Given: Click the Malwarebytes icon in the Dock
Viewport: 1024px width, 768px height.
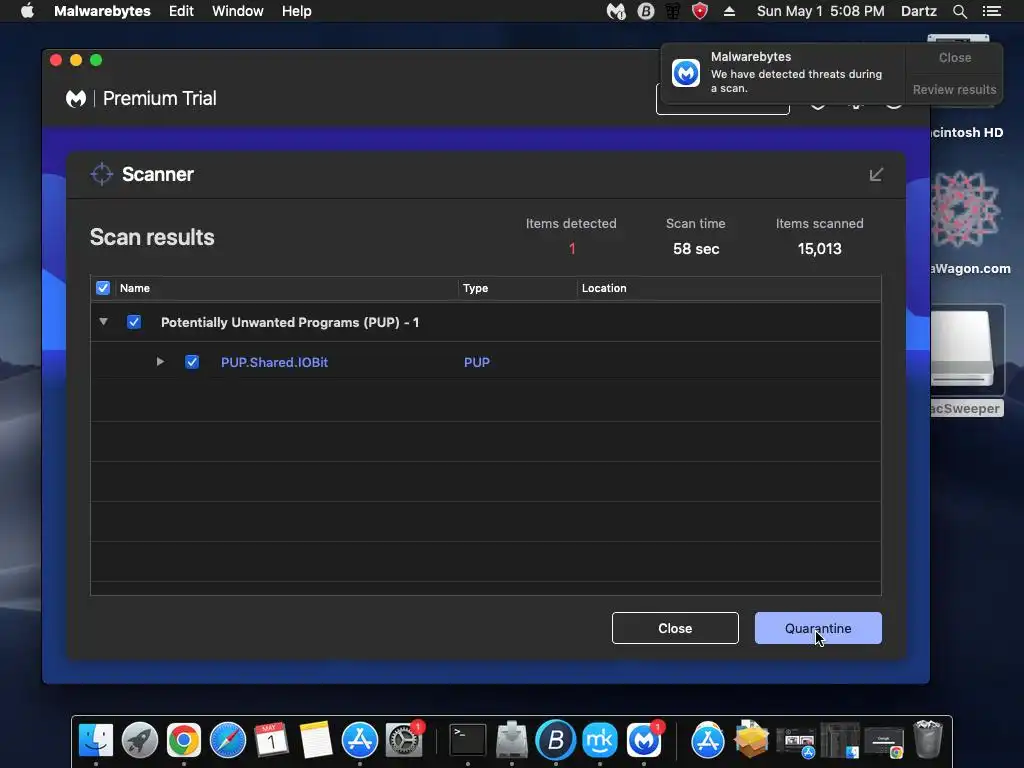Looking at the screenshot, I should pyautogui.click(x=644, y=740).
